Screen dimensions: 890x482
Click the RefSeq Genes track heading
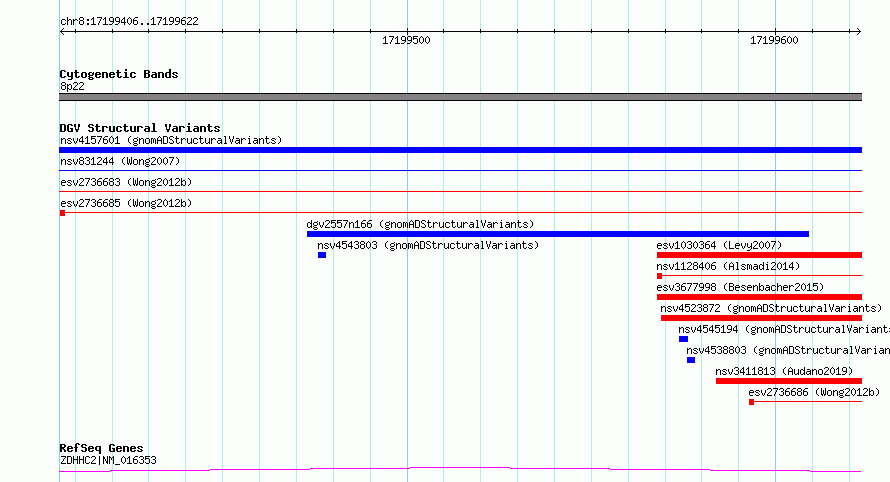[x=101, y=448]
